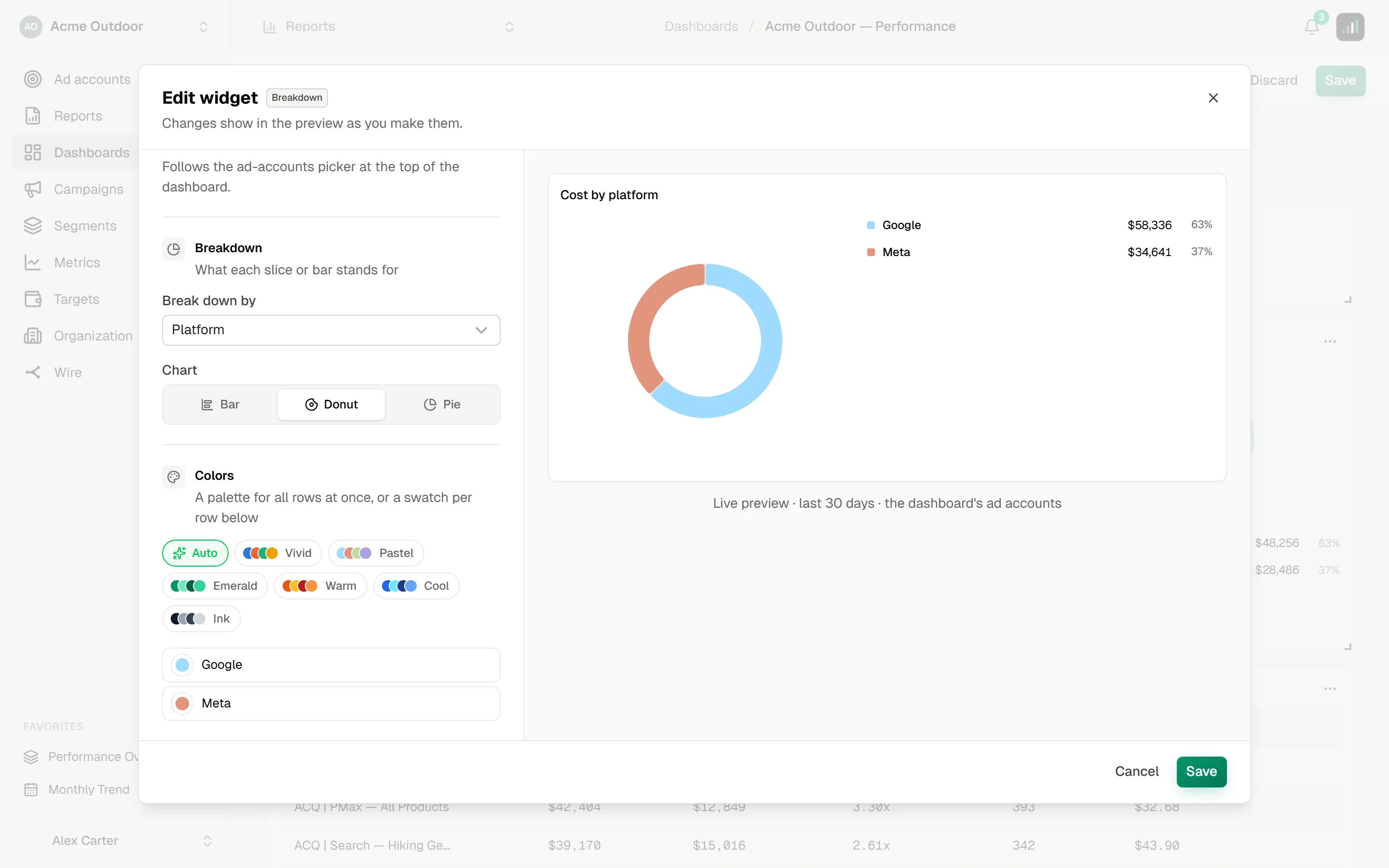Click the green Save button in dialog
Viewport: 1389px width, 868px height.
pos(1201,772)
